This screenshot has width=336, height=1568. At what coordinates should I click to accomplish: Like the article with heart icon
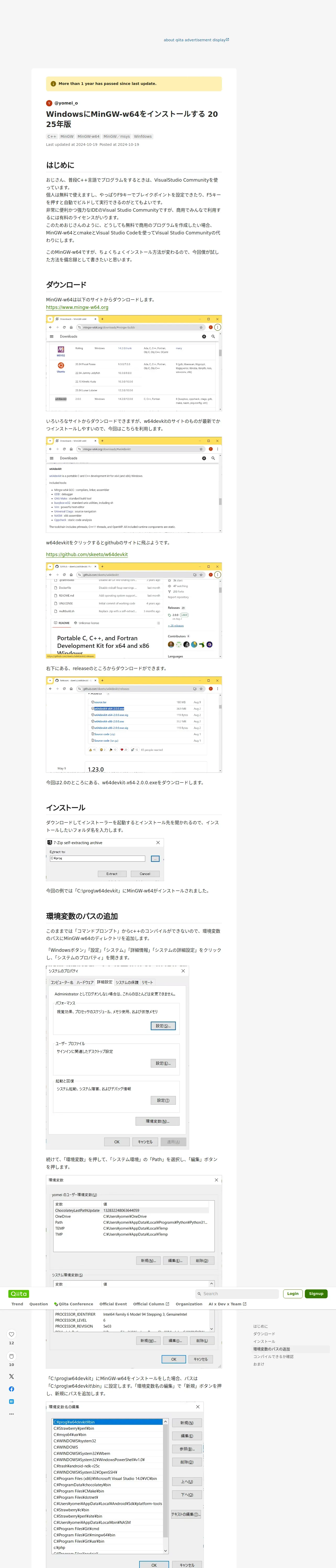11,1335
